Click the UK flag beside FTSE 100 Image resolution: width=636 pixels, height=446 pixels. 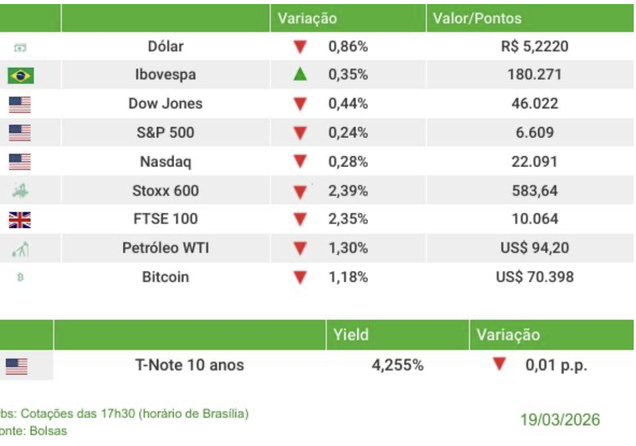coord(20,220)
